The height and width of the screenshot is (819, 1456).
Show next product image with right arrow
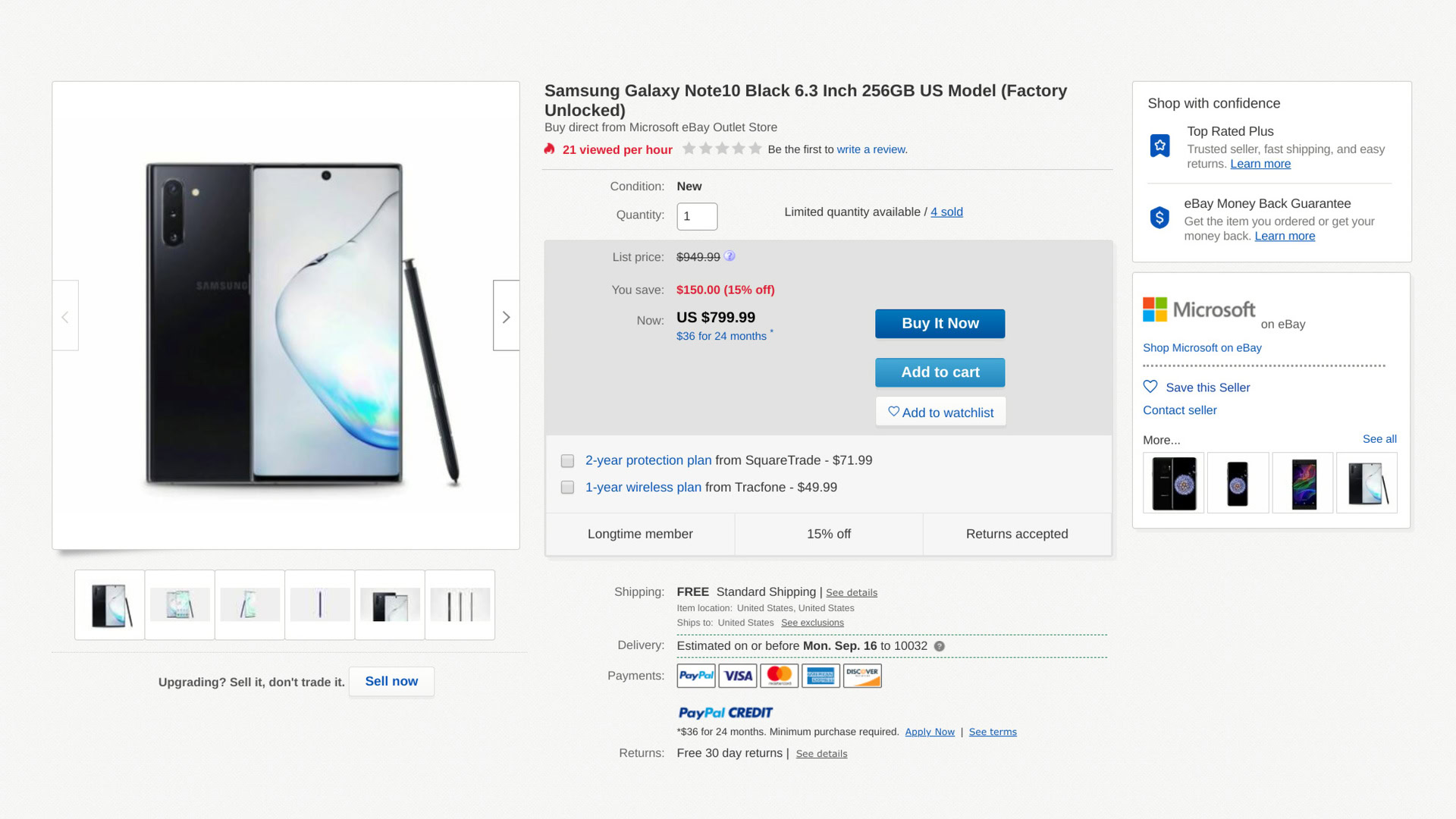(506, 316)
